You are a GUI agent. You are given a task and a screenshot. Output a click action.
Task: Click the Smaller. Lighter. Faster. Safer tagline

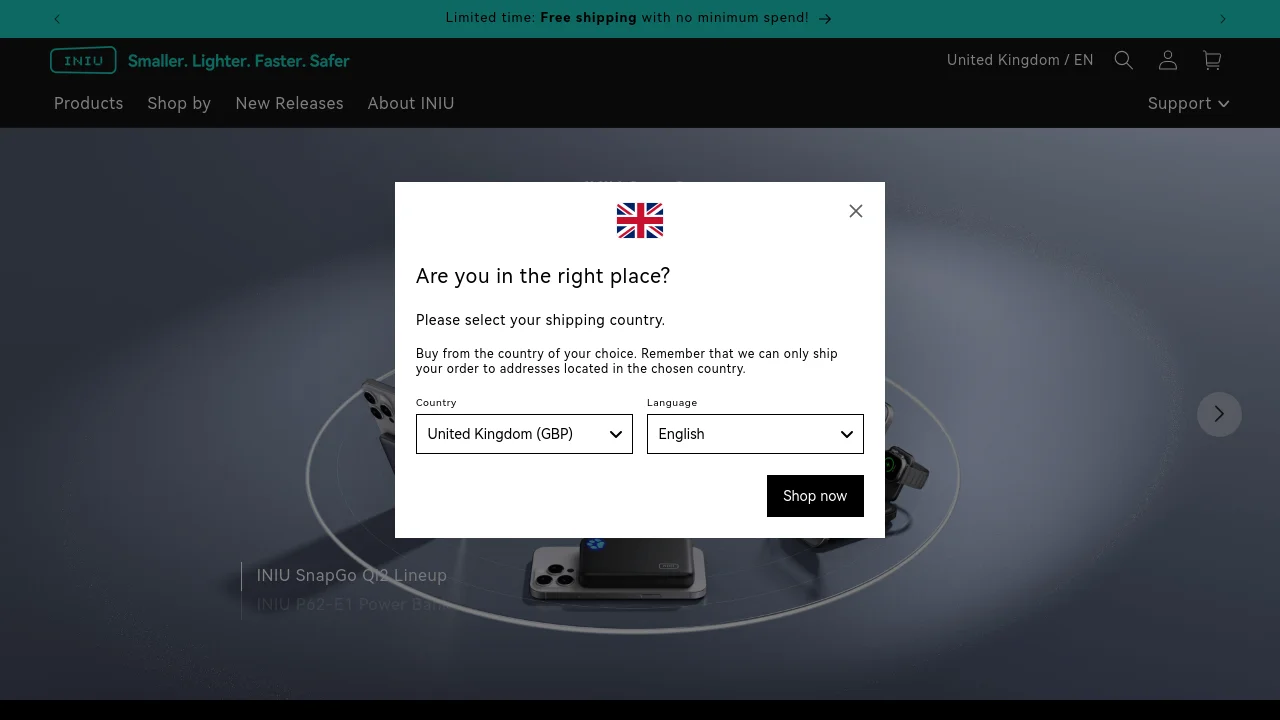[239, 61]
